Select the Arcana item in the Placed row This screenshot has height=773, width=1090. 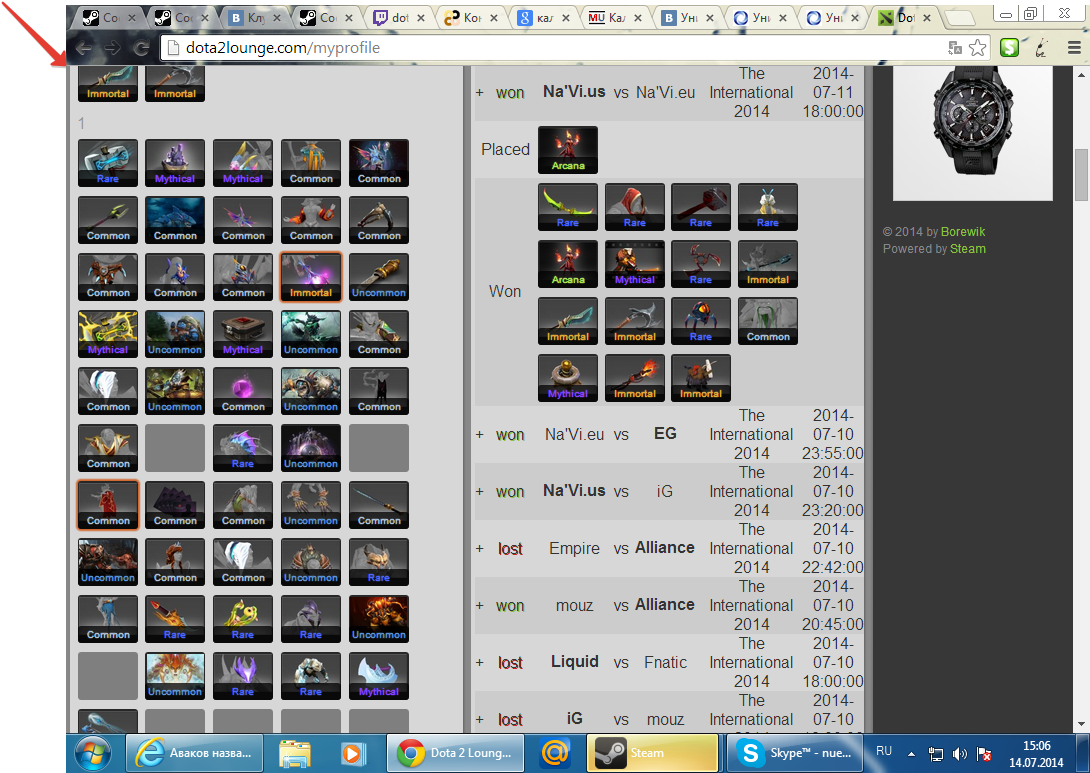pos(568,149)
